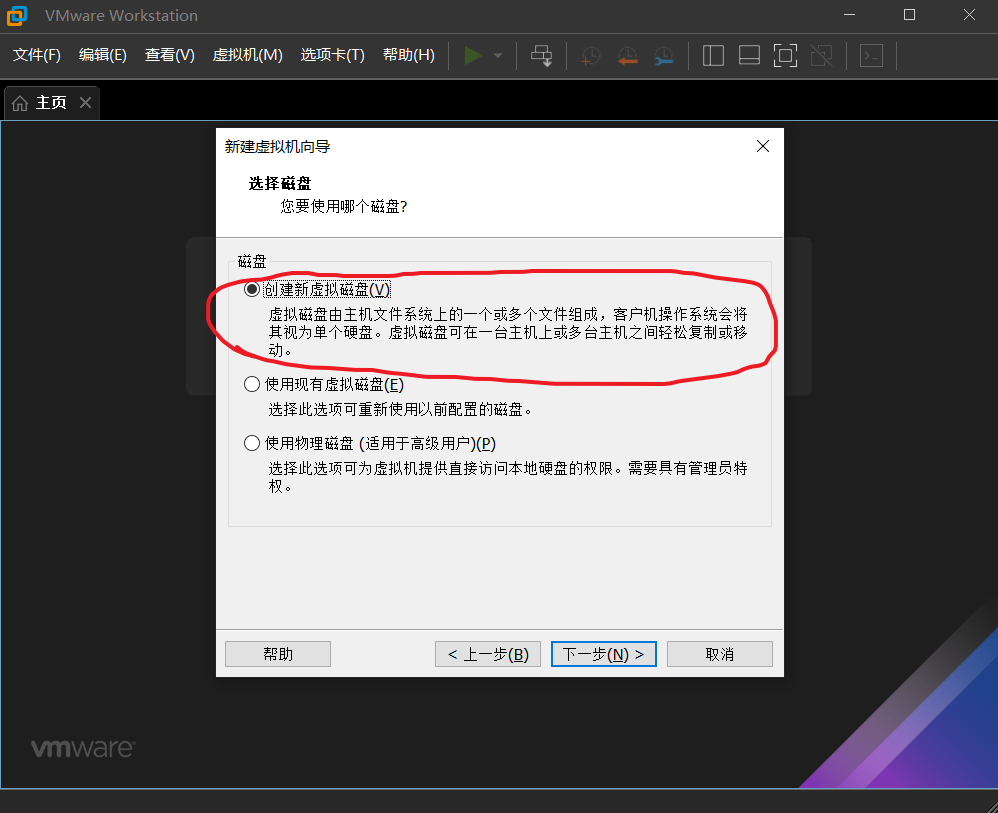Open the 虚拟机(M) menu
Viewport: 998px width, 813px height.
[x=247, y=55]
